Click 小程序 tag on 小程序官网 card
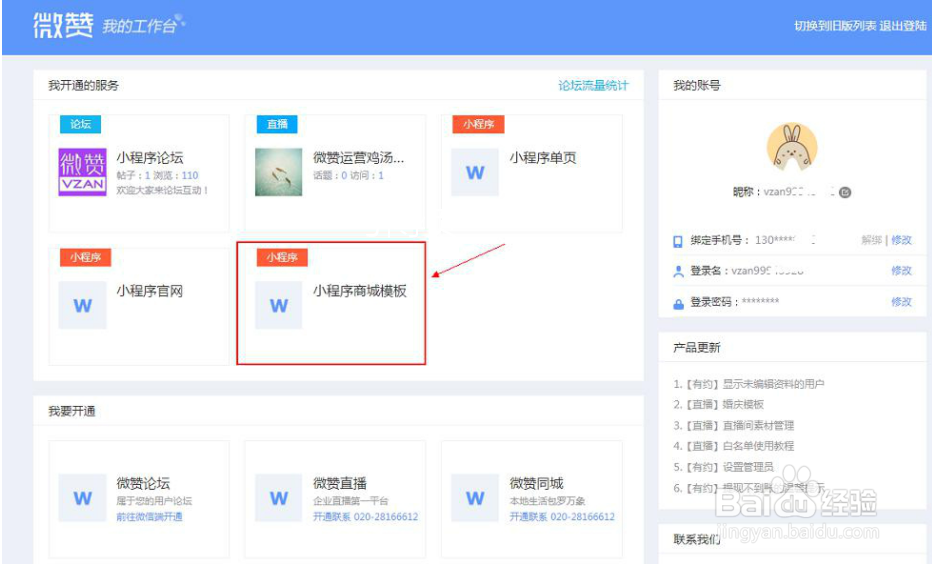932x564 pixels. pos(86,257)
